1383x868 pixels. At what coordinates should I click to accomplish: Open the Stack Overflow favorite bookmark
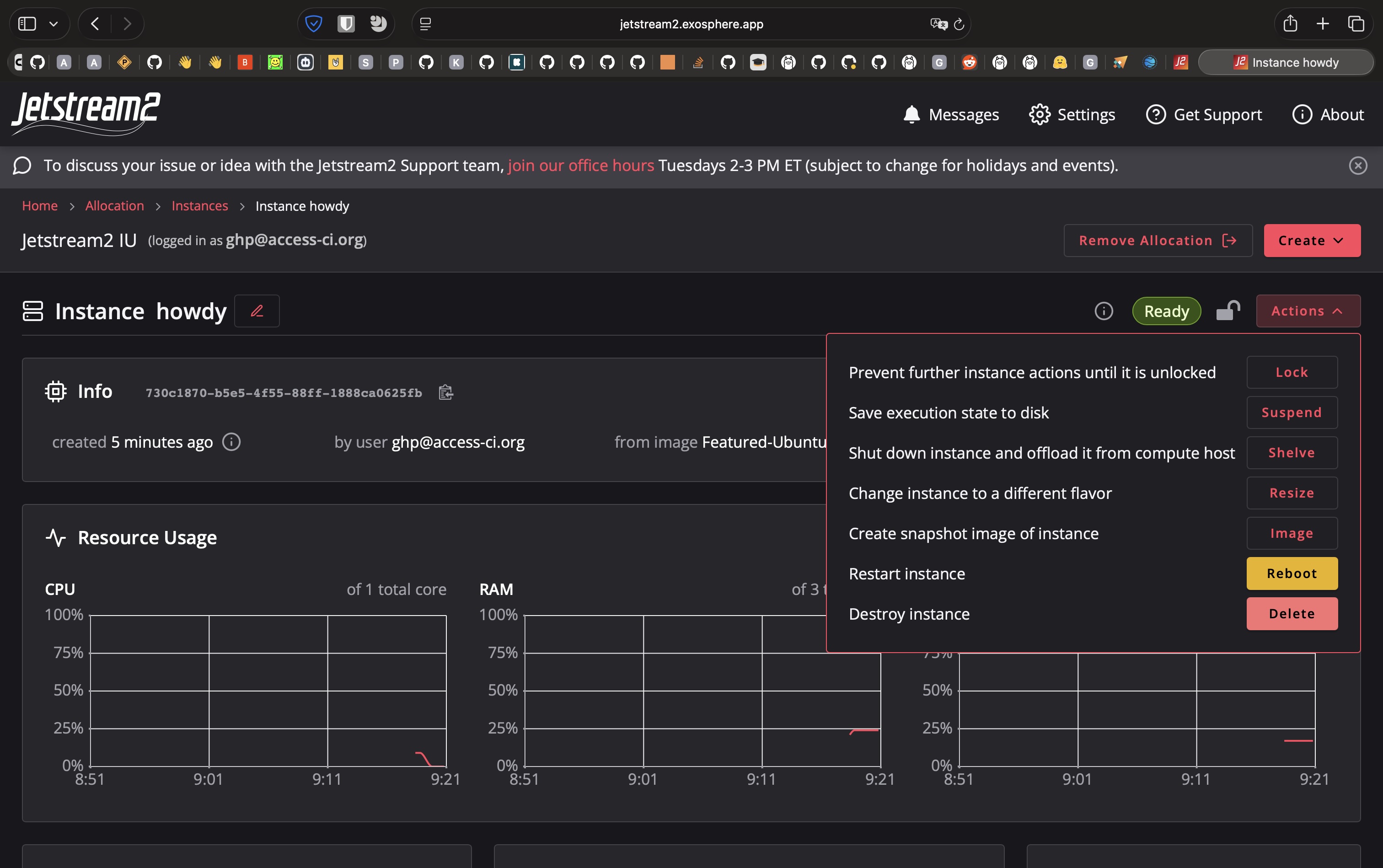[697, 62]
